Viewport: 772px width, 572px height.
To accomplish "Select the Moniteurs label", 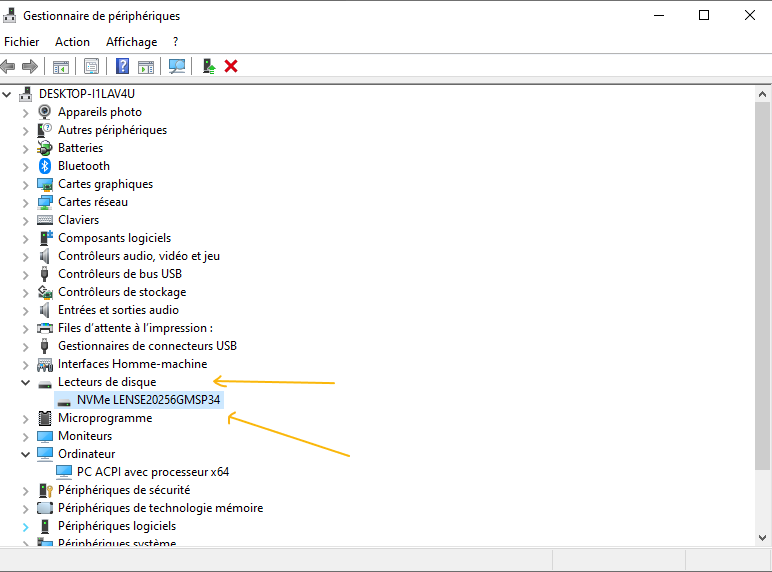I will coord(85,436).
